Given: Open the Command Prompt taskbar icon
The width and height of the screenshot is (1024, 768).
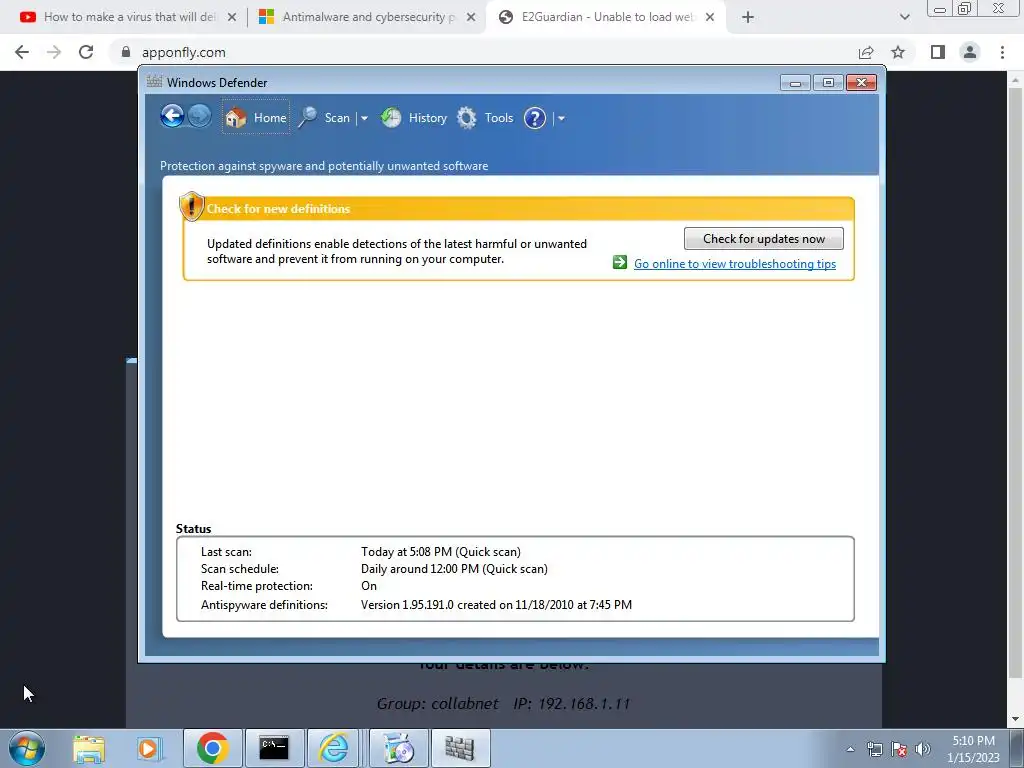Looking at the screenshot, I should (x=274, y=748).
